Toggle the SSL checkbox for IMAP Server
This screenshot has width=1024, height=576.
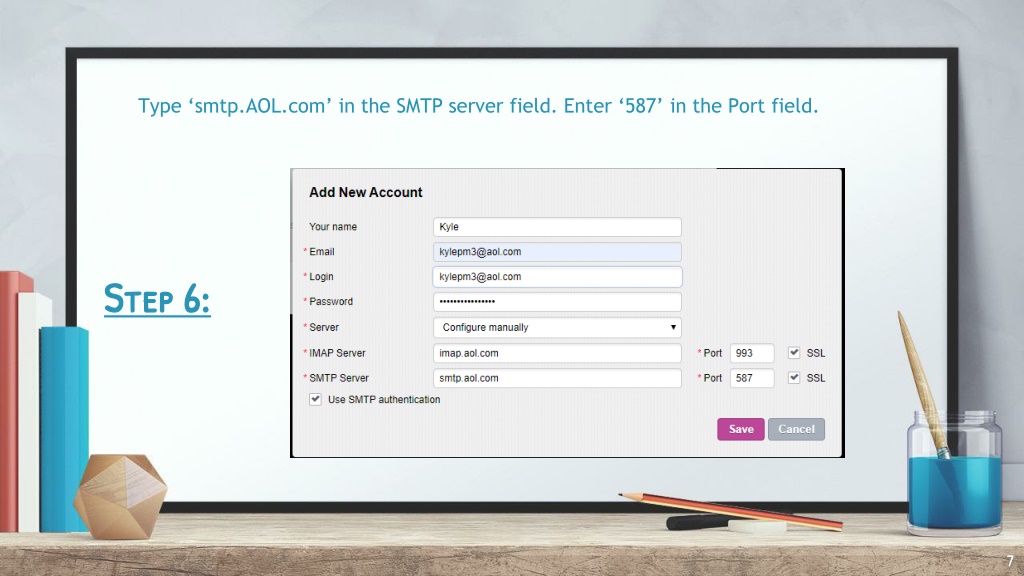[794, 353]
